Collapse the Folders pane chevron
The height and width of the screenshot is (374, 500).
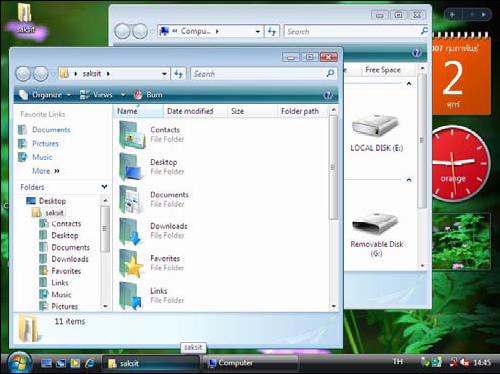pyautogui.click(x=104, y=187)
